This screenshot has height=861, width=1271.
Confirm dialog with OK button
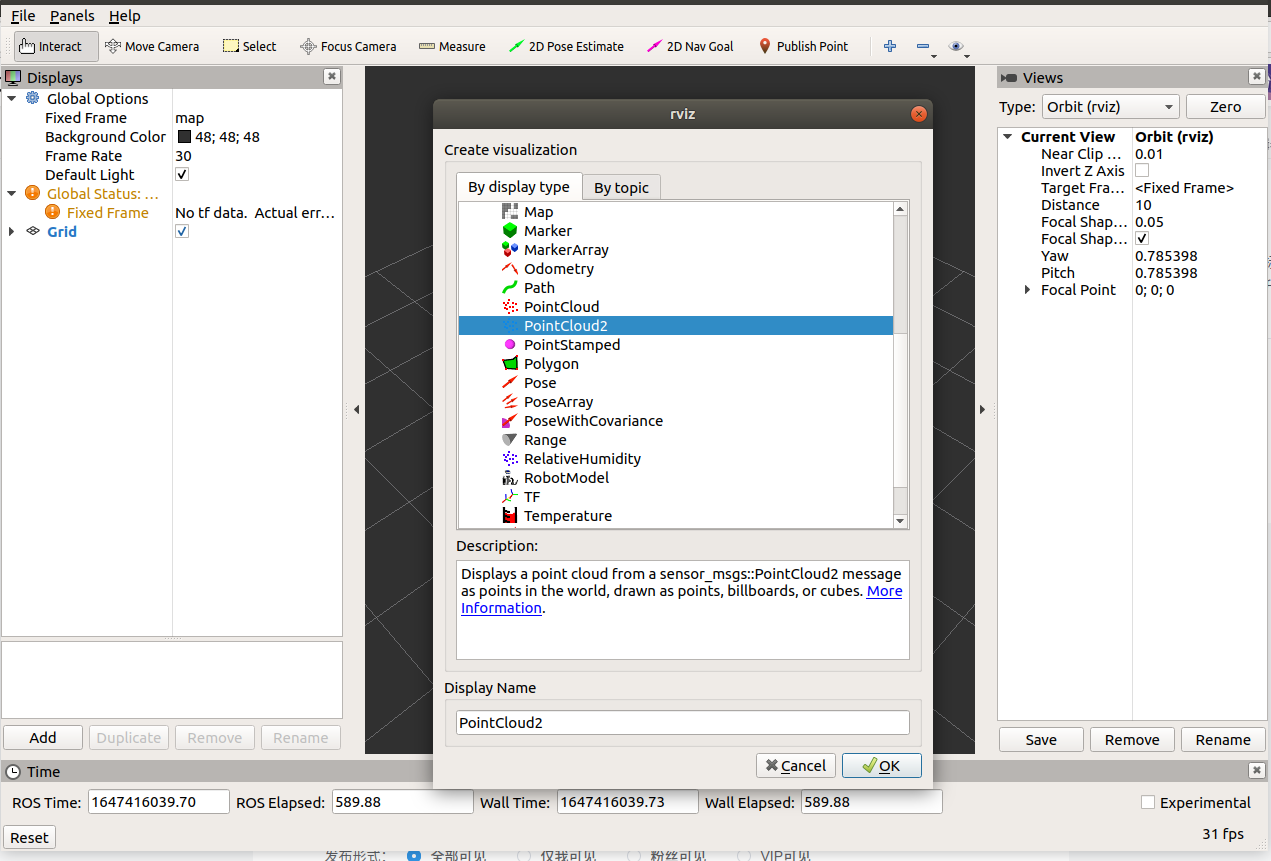[882, 765]
